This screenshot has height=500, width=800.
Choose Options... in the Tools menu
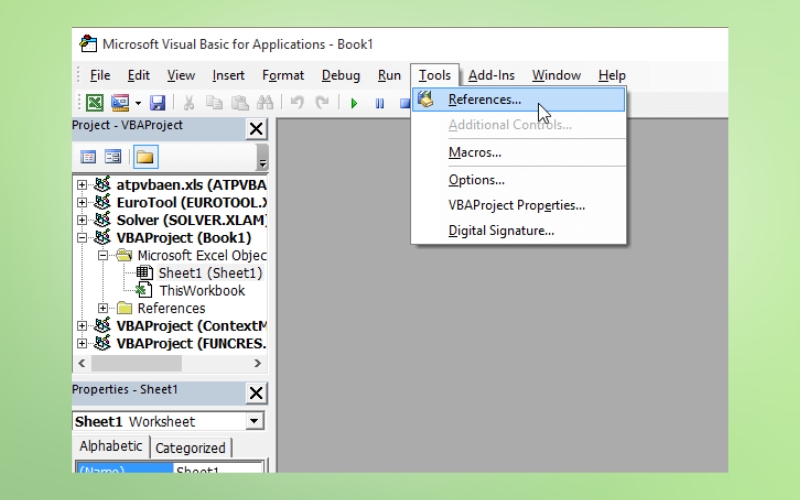pyautogui.click(x=476, y=180)
